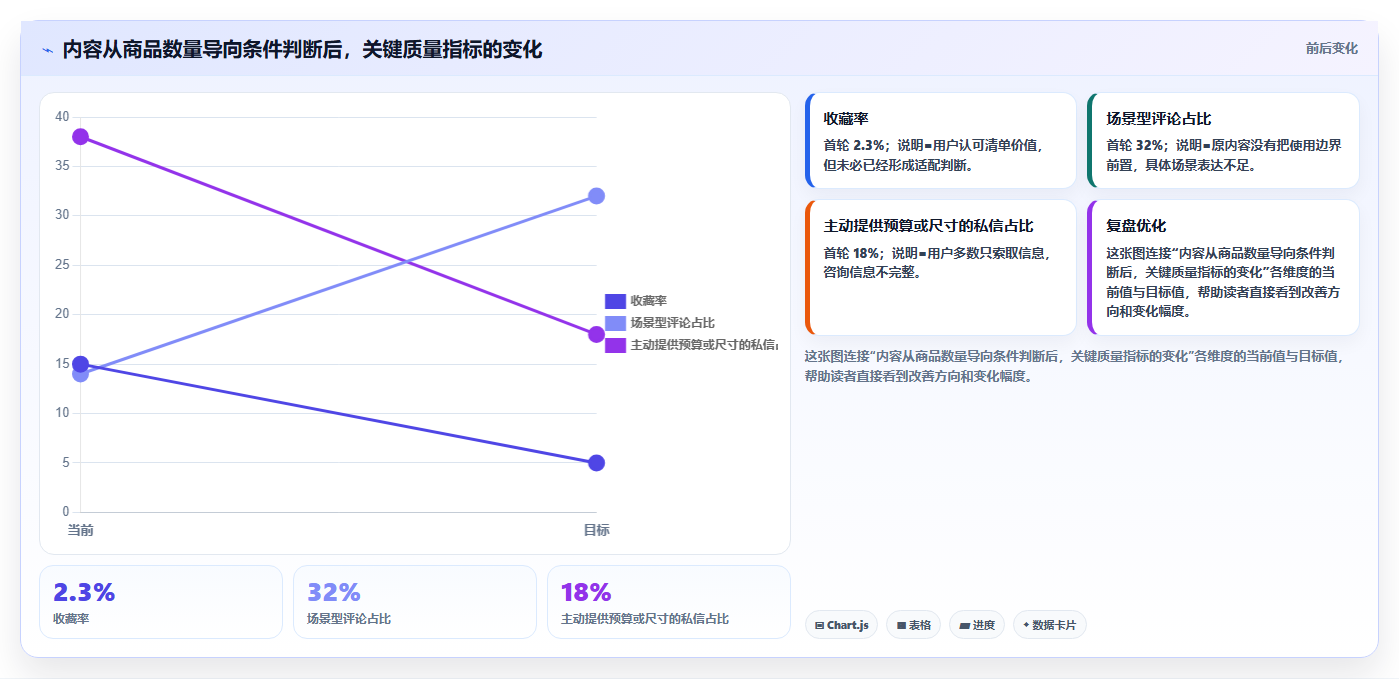
Task: Open the 场景型评论占比 info card
Action: pyautogui.click(x=1223, y=141)
